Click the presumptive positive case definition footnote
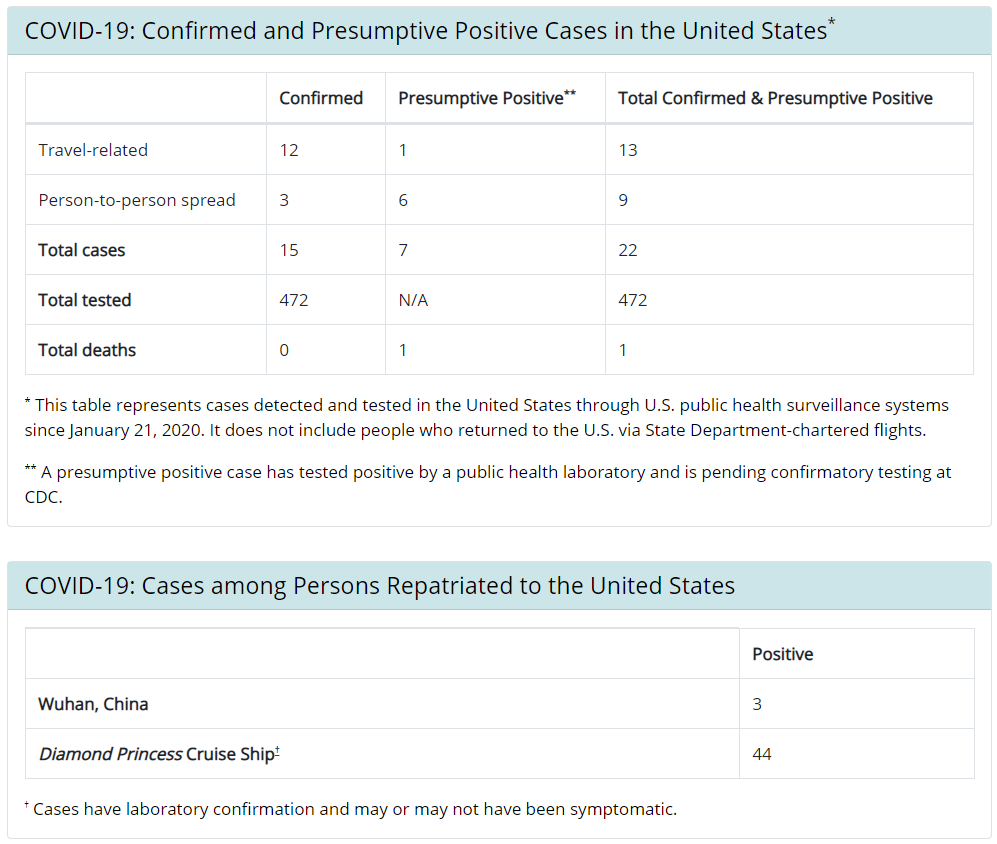Screen dimensions: 997x844 (x=488, y=484)
